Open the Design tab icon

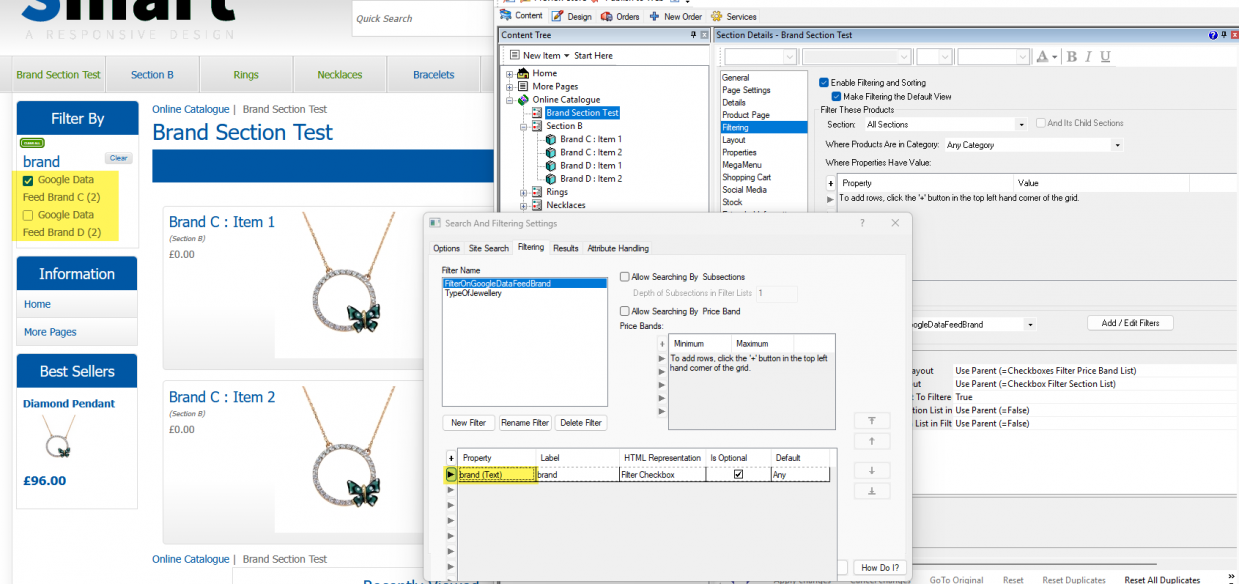pyautogui.click(x=557, y=17)
